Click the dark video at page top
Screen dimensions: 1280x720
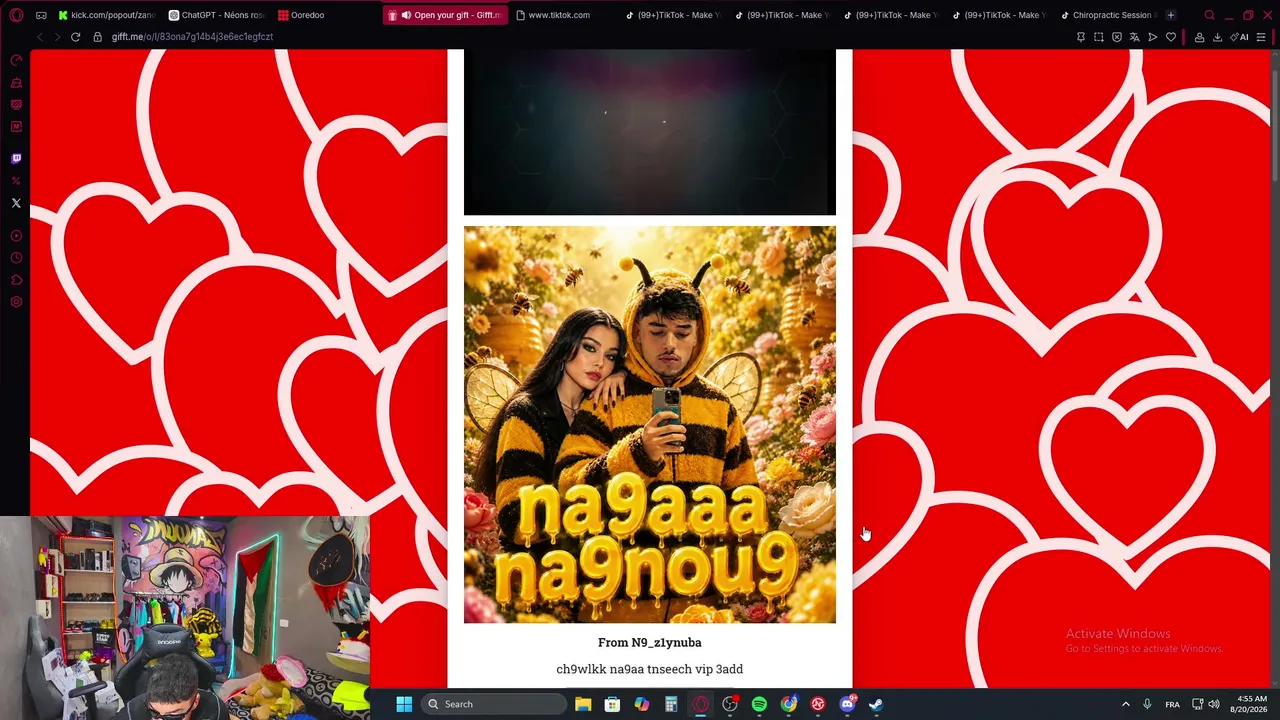tap(650, 132)
